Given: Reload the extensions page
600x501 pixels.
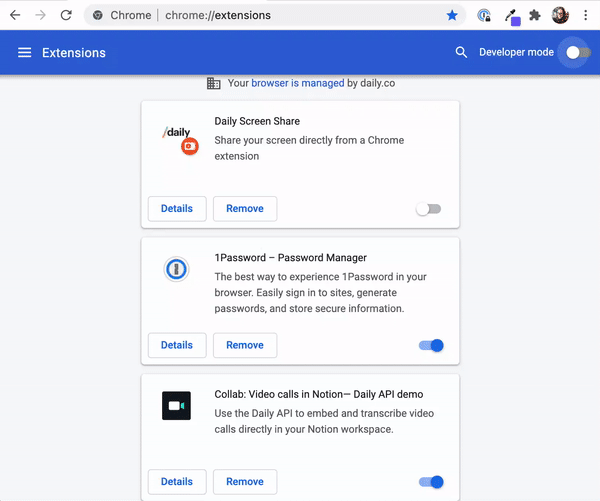Looking at the screenshot, I should coord(66,15).
